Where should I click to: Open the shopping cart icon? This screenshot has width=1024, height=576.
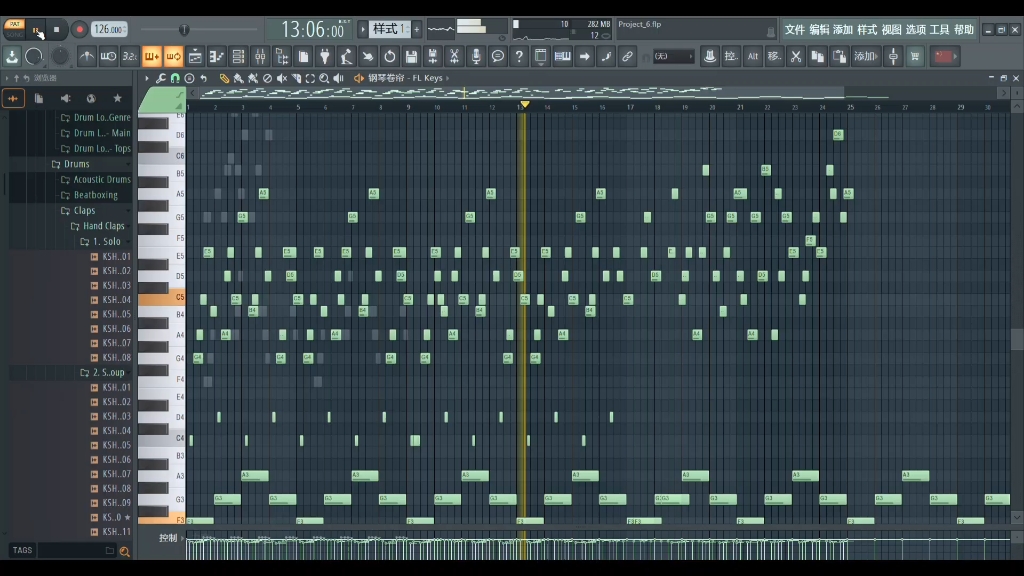(915, 56)
